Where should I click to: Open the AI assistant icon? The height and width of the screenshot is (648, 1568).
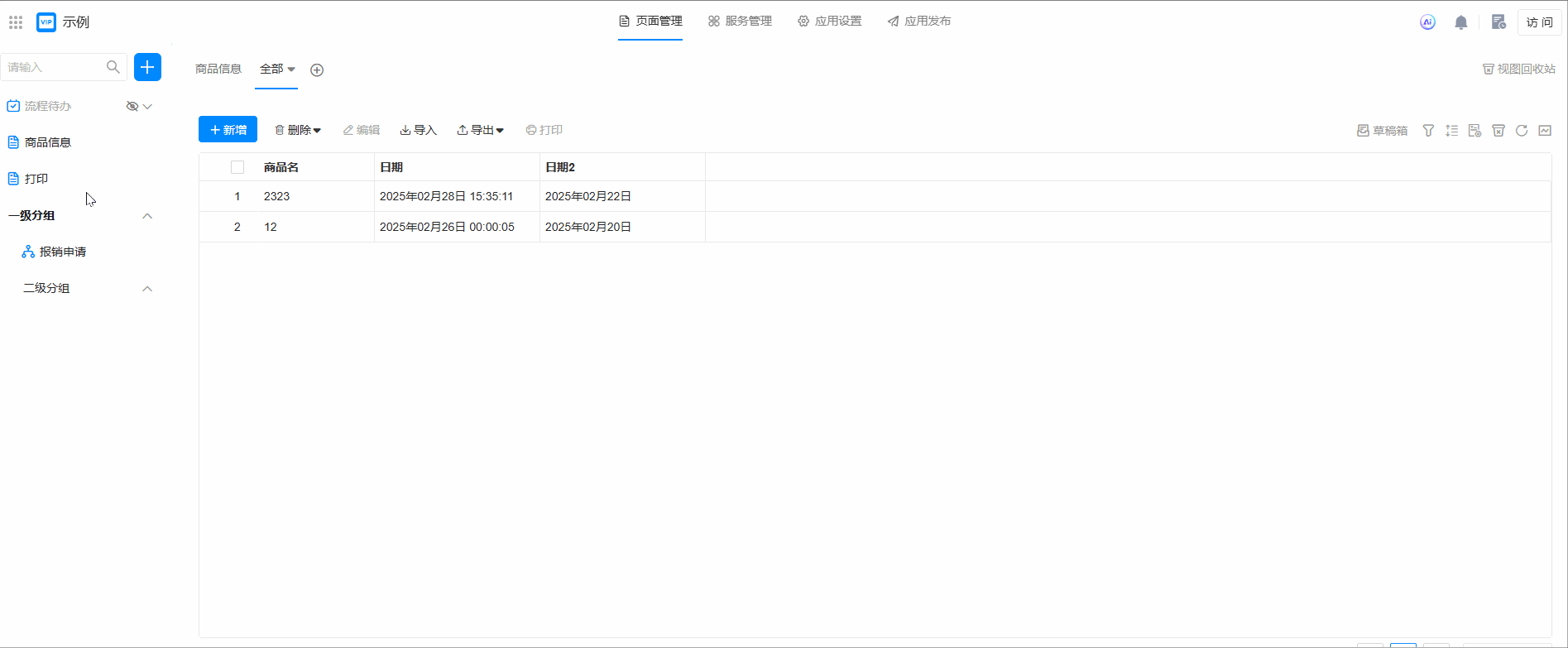(x=1427, y=22)
